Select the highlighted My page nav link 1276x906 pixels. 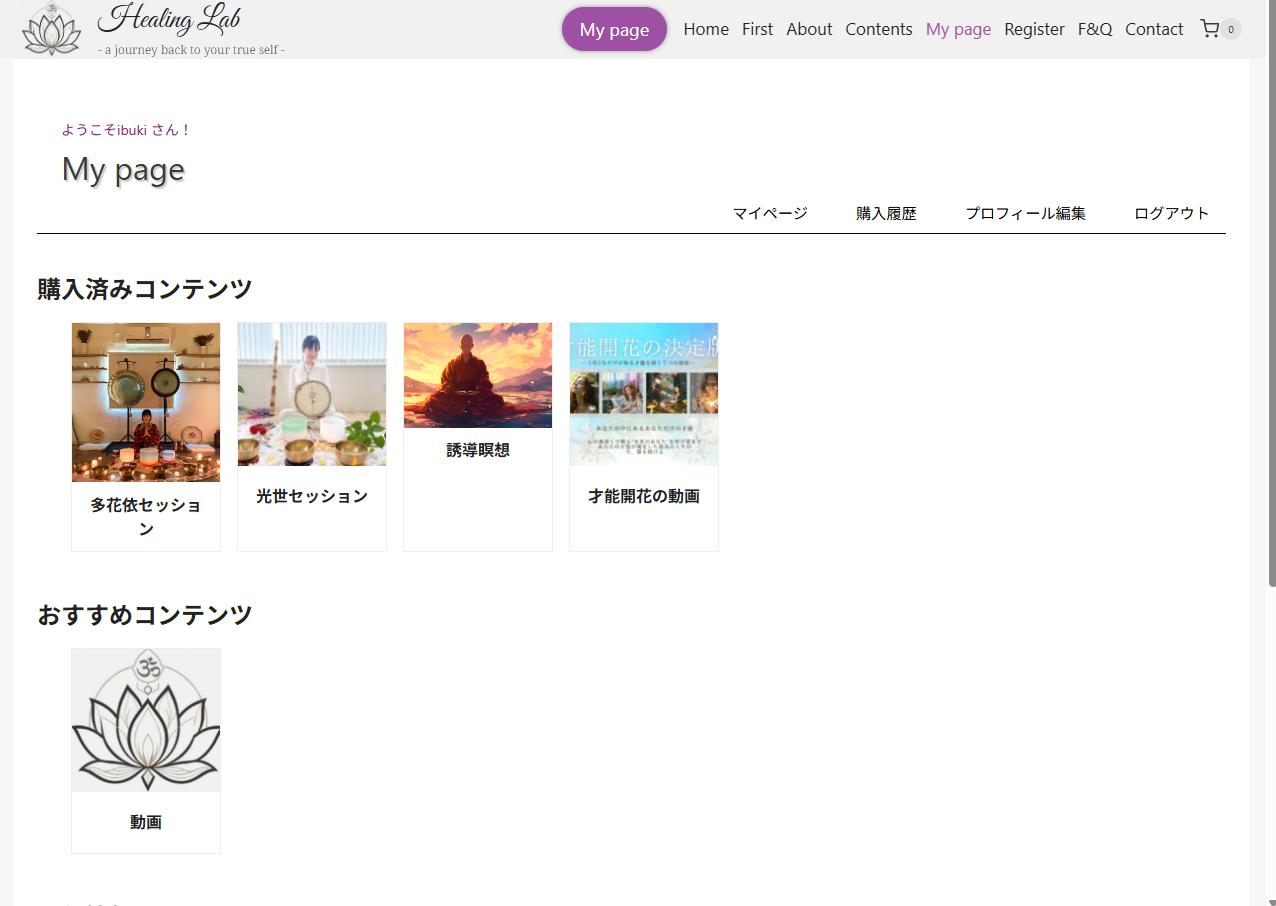958,29
